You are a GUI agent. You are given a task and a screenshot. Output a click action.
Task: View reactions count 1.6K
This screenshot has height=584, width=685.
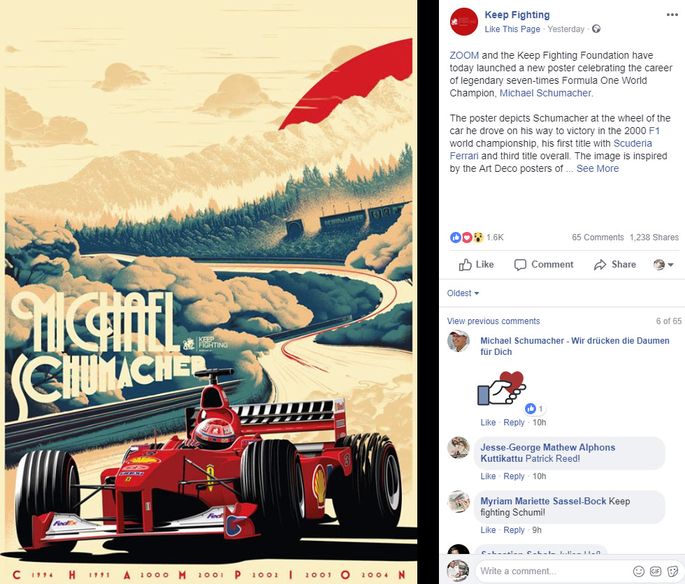click(495, 237)
